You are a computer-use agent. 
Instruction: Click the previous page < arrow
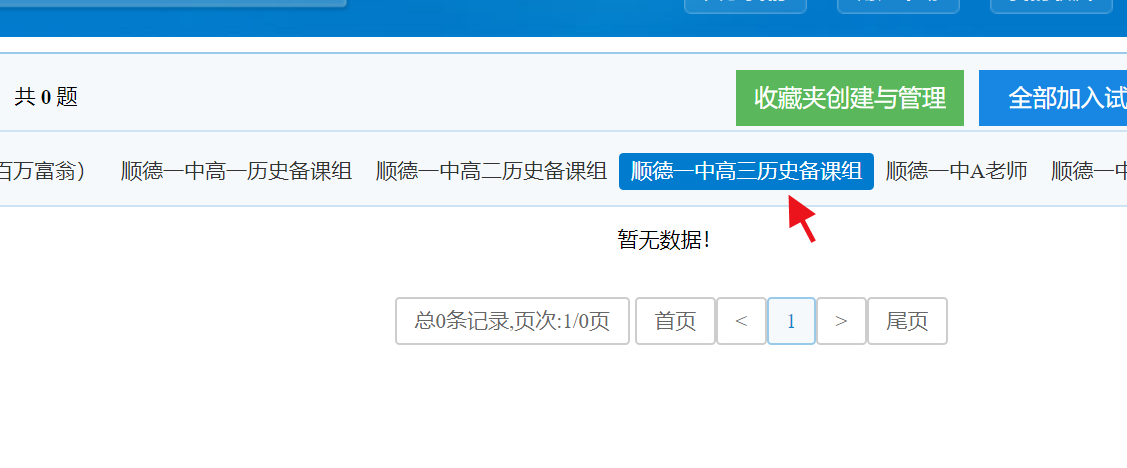coord(741,321)
